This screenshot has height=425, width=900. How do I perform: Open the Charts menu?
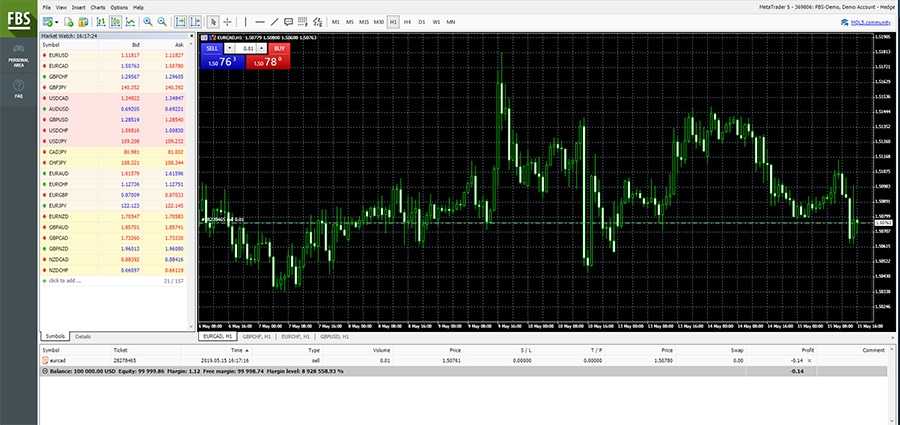point(97,7)
